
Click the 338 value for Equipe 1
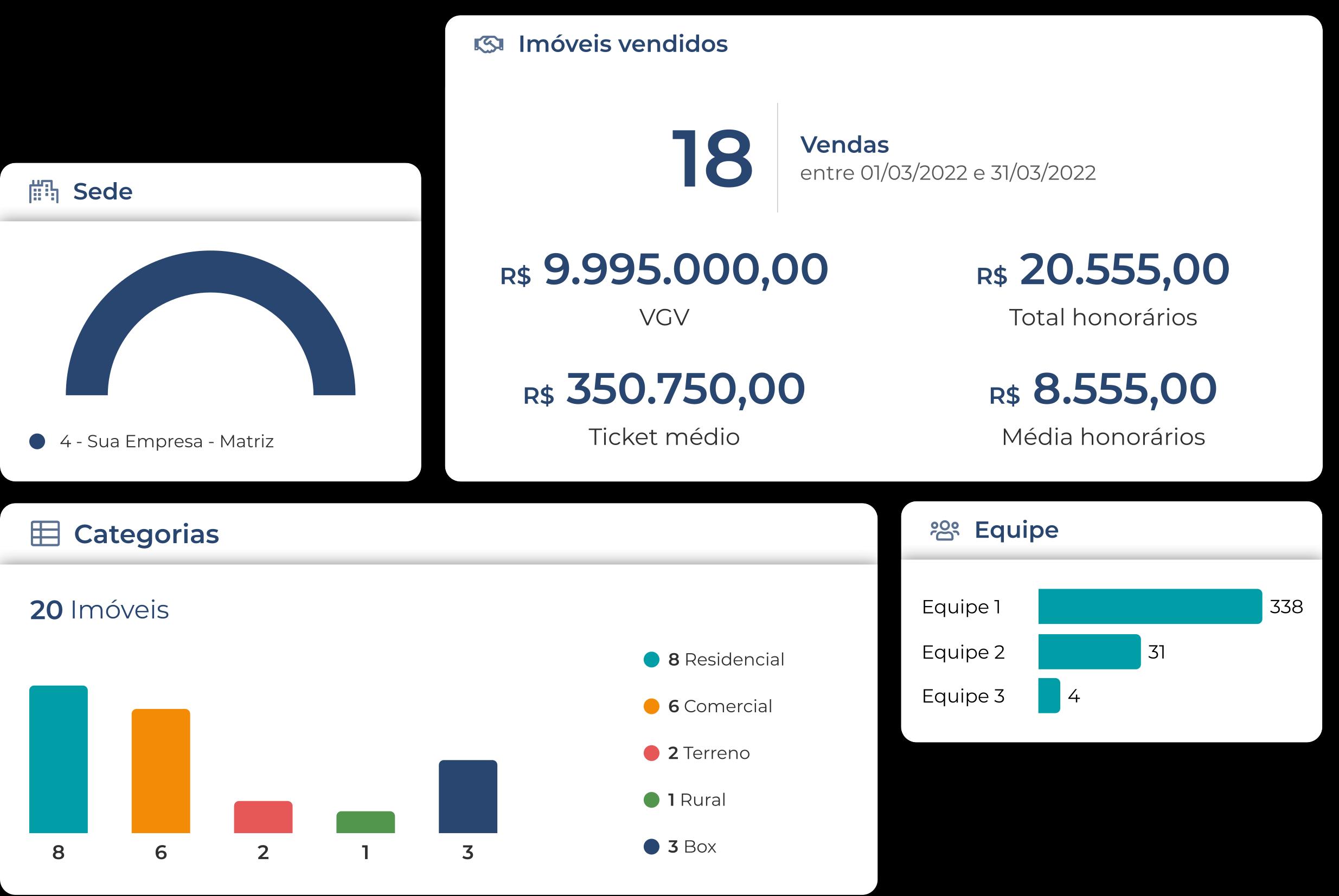pyautogui.click(x=1286, y=607)
